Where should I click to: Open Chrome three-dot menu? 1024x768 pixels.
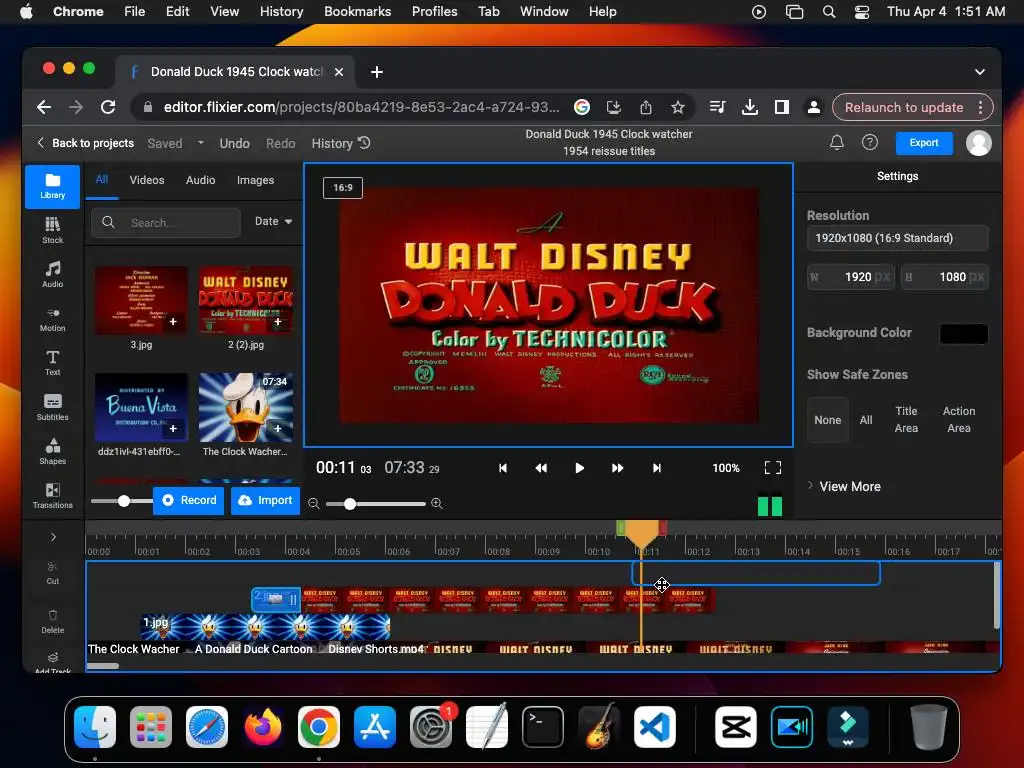click(980, 107)
